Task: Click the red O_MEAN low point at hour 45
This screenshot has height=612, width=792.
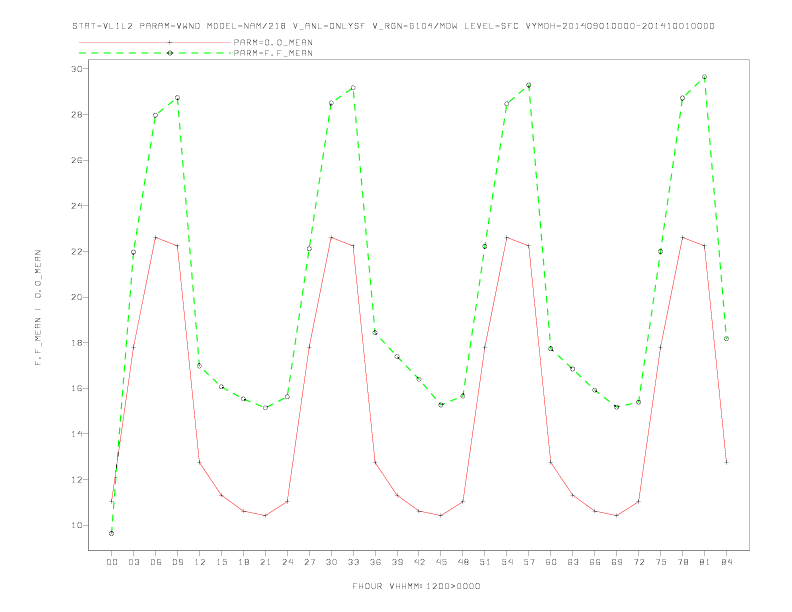Action: pos(441,516)
